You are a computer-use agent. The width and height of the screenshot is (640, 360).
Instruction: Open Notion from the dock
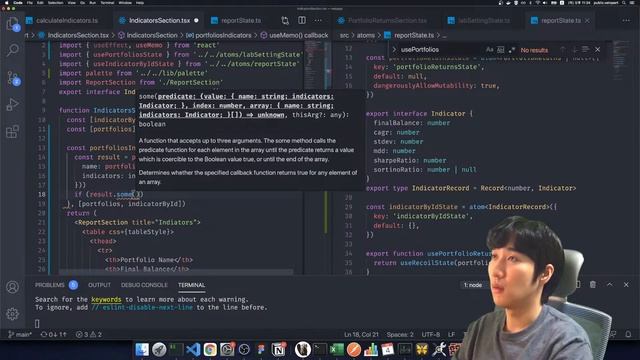[x=279, y=349]
